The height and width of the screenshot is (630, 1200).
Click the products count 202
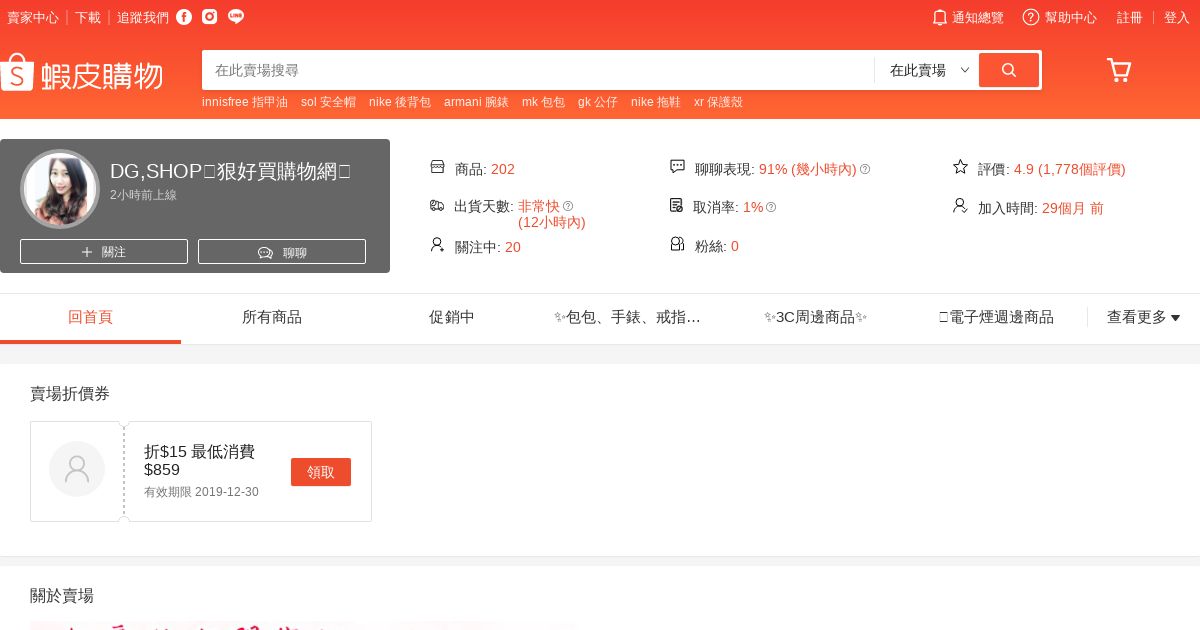(x=503, y=169)
